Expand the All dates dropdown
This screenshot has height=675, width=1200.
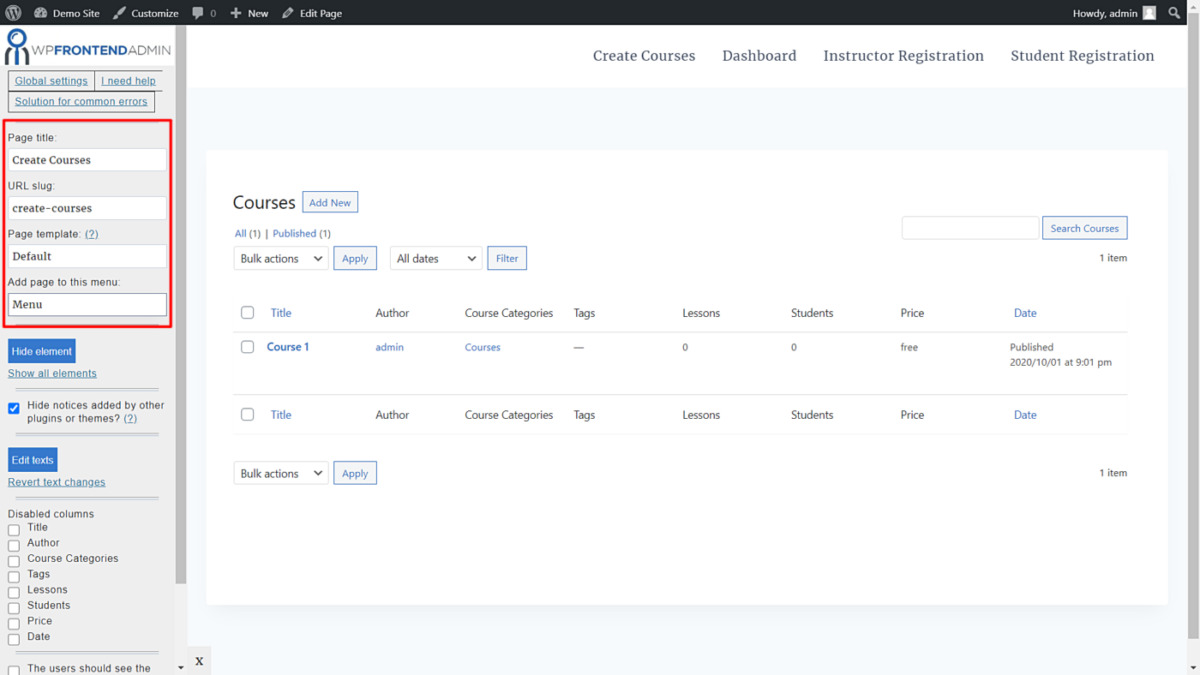tap(435, 258)
